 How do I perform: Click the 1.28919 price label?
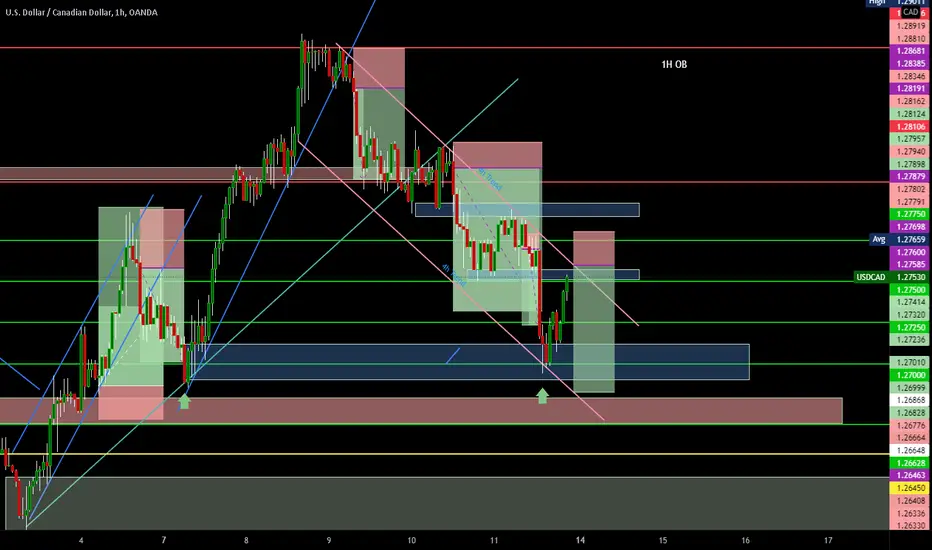click(x=909, y=26)
